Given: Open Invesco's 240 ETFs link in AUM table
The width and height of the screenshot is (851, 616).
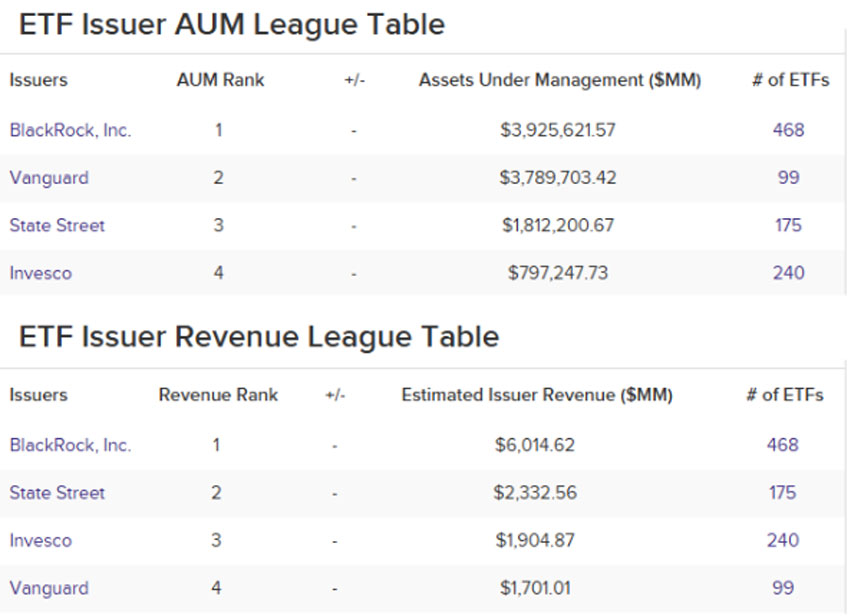Looking at the screenshot, I should click(788, 273).
